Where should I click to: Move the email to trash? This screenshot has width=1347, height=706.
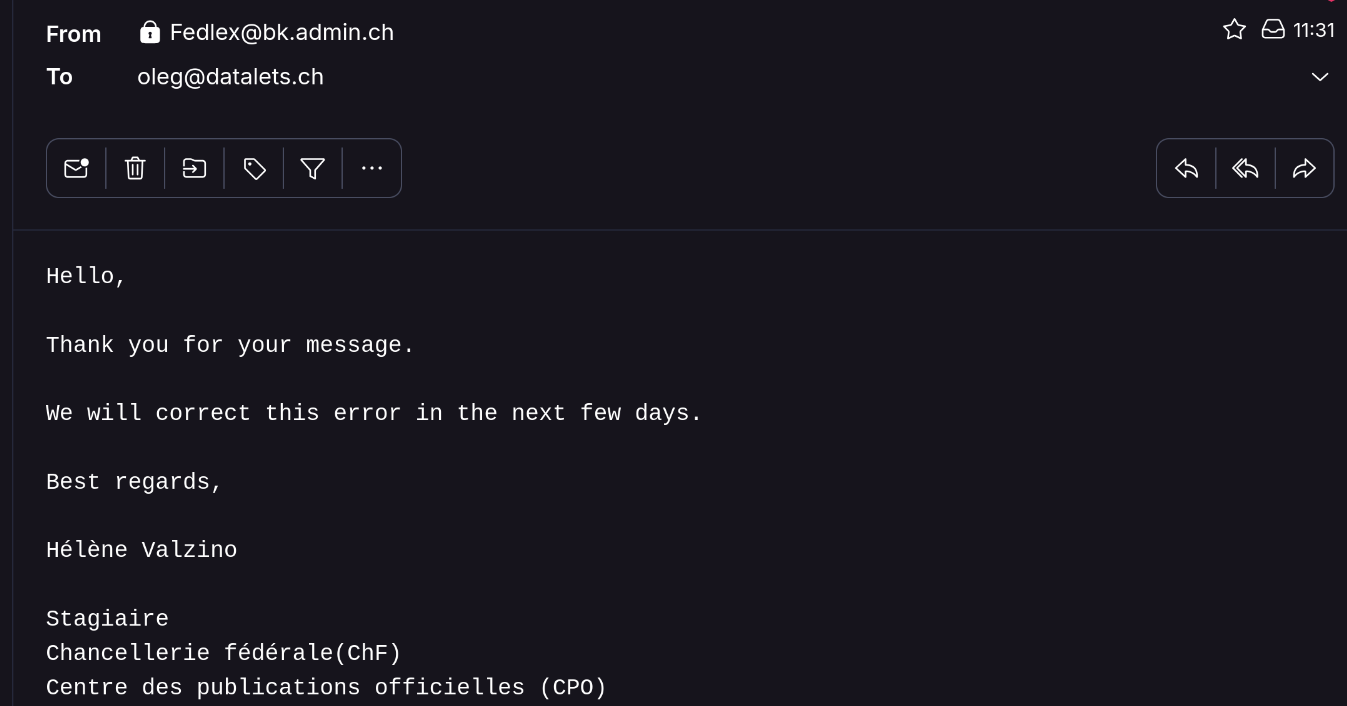135,168
